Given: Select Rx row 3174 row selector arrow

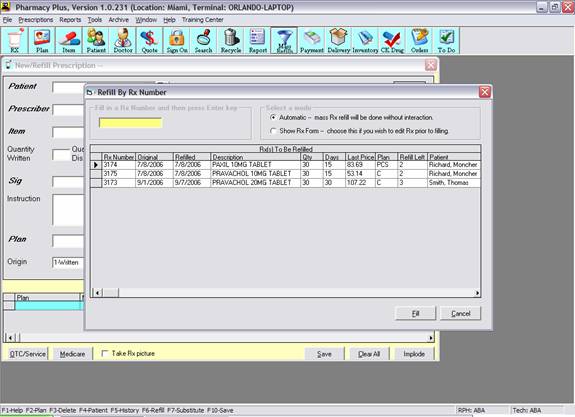Looking at the screenshot, I should click(96, 165).
